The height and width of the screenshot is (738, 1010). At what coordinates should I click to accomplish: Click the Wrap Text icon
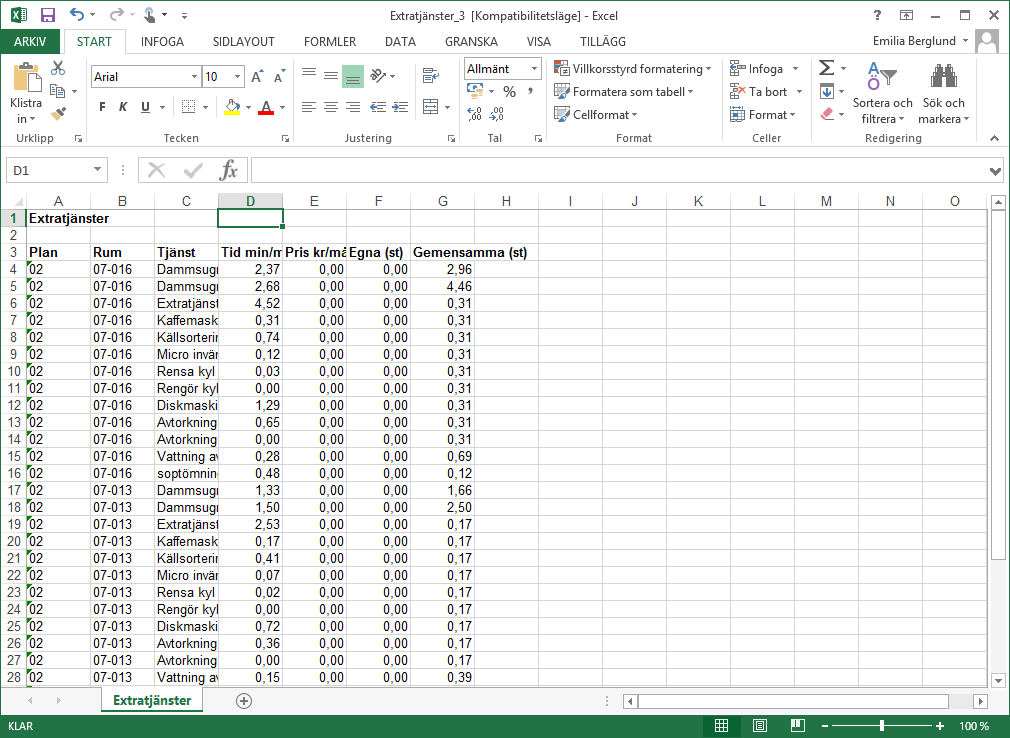pyautogui.click(x=431, y=76)
